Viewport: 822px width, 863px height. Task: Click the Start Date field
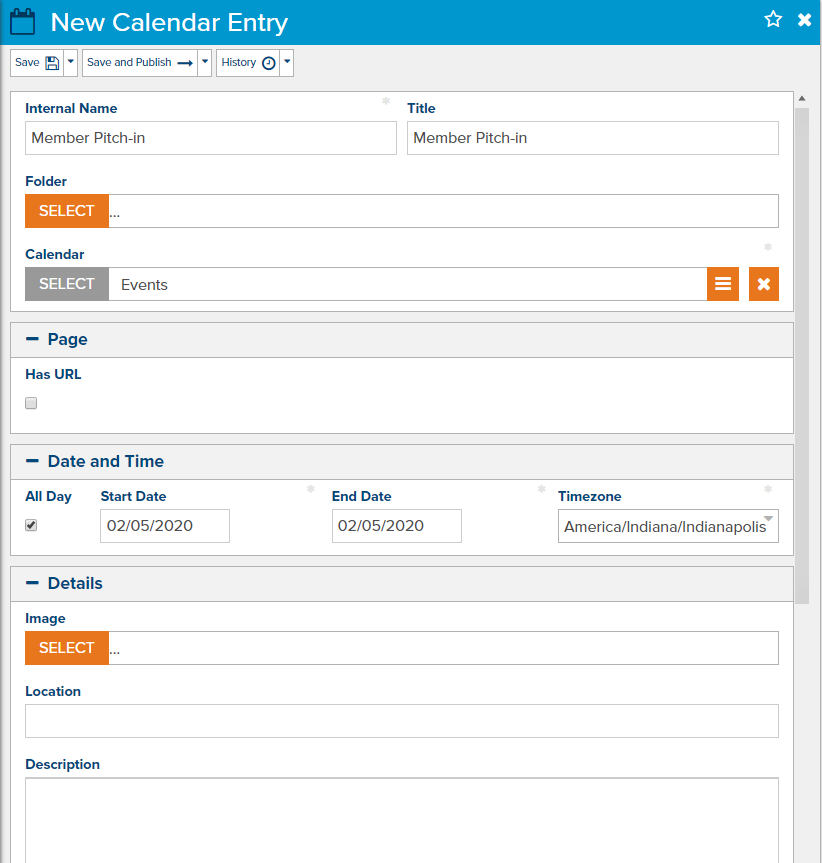point(165,526)
